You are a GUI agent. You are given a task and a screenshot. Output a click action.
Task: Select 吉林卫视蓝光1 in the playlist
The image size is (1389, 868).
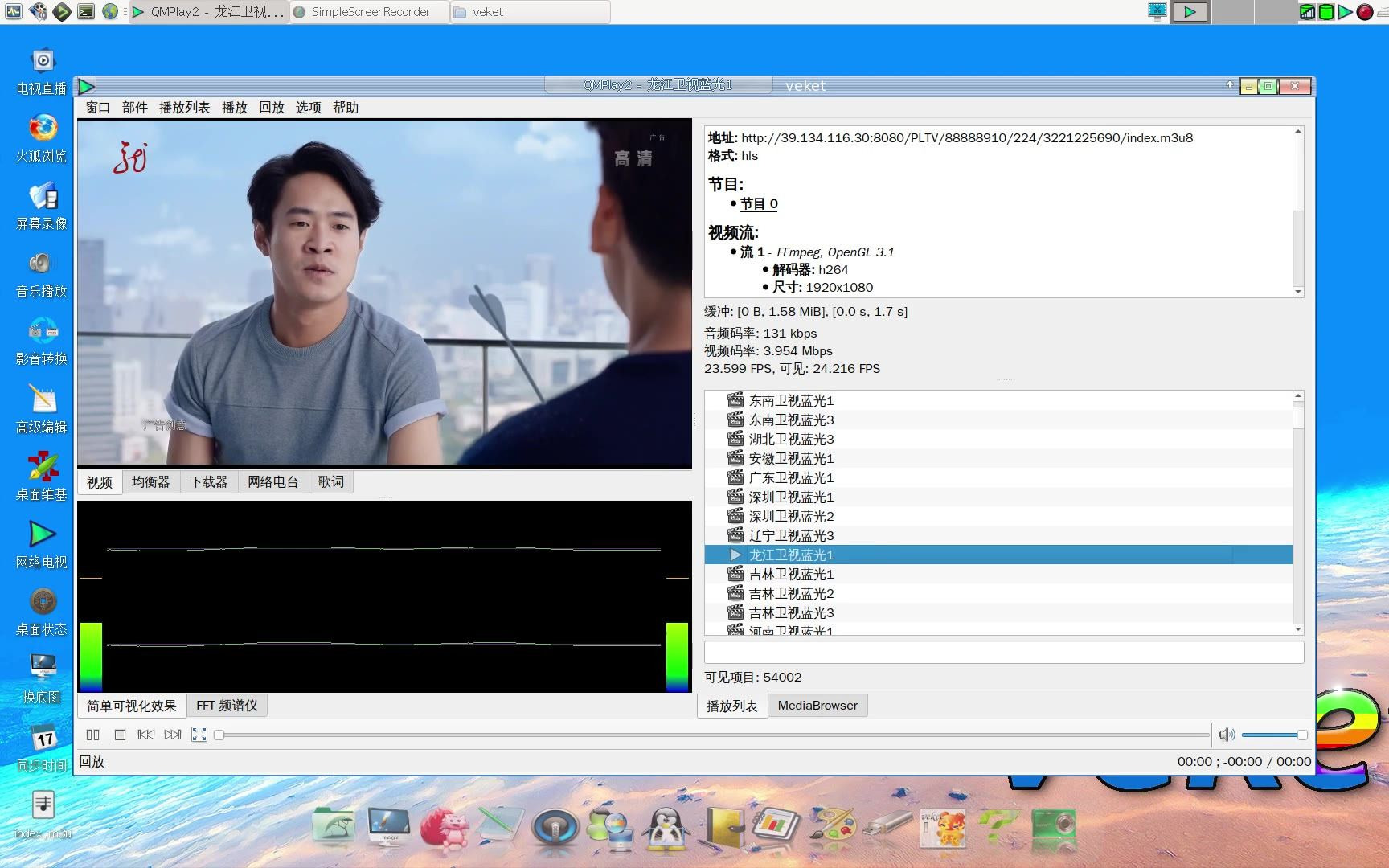[998, 574]
